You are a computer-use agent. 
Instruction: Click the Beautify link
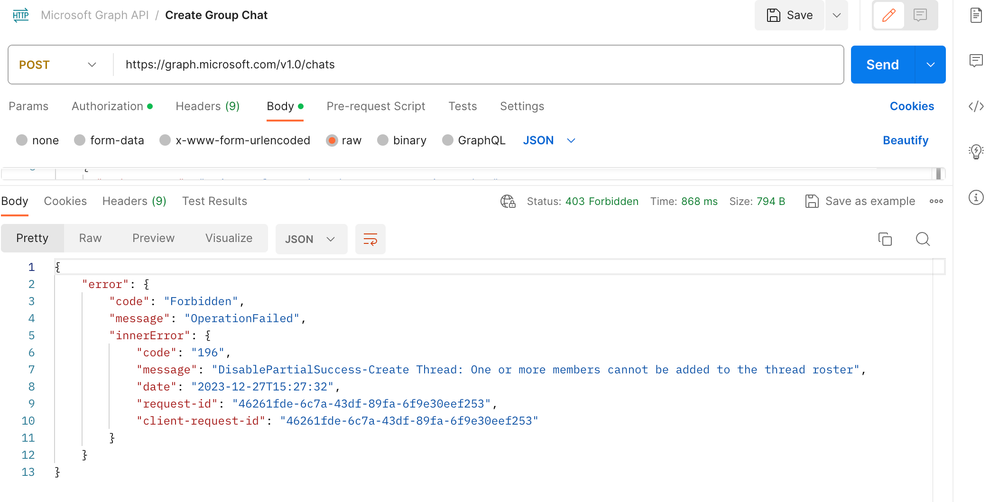pyautogui.click(x=905, y=140)
